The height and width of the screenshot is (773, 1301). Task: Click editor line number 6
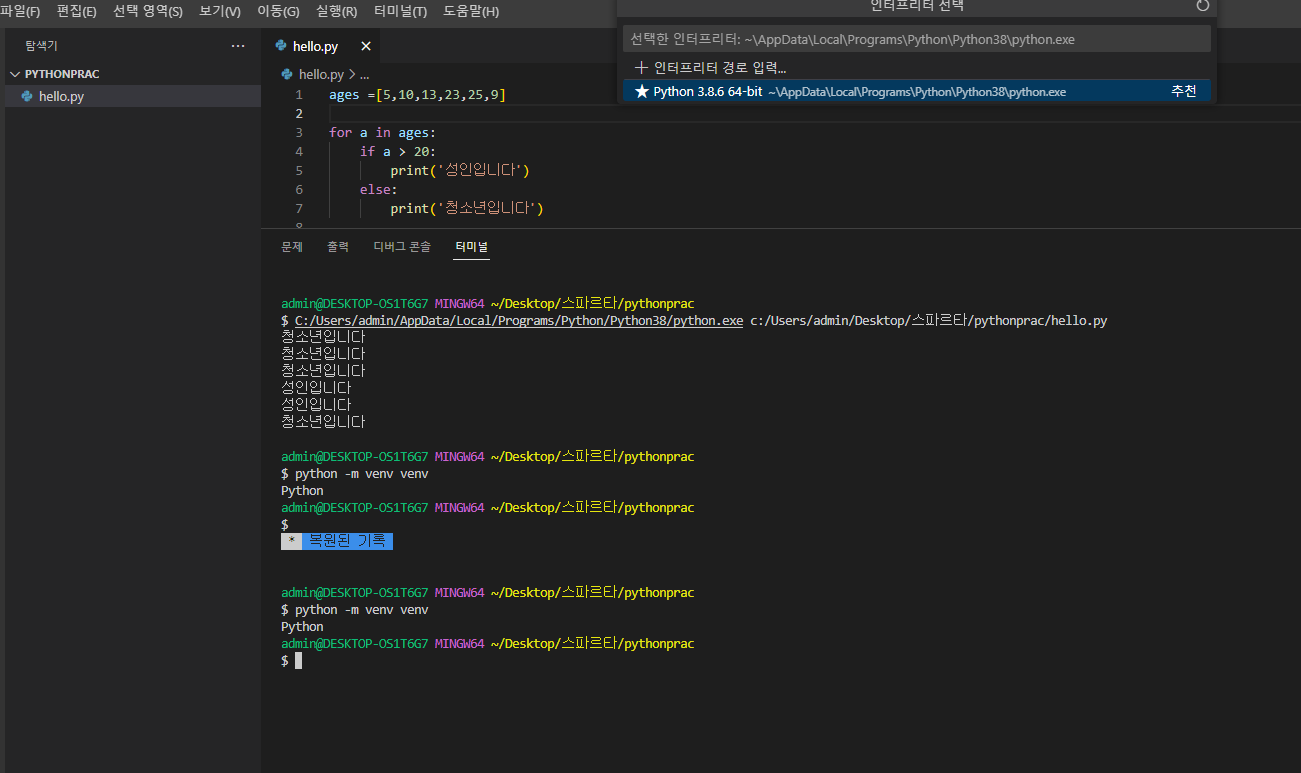298,189
